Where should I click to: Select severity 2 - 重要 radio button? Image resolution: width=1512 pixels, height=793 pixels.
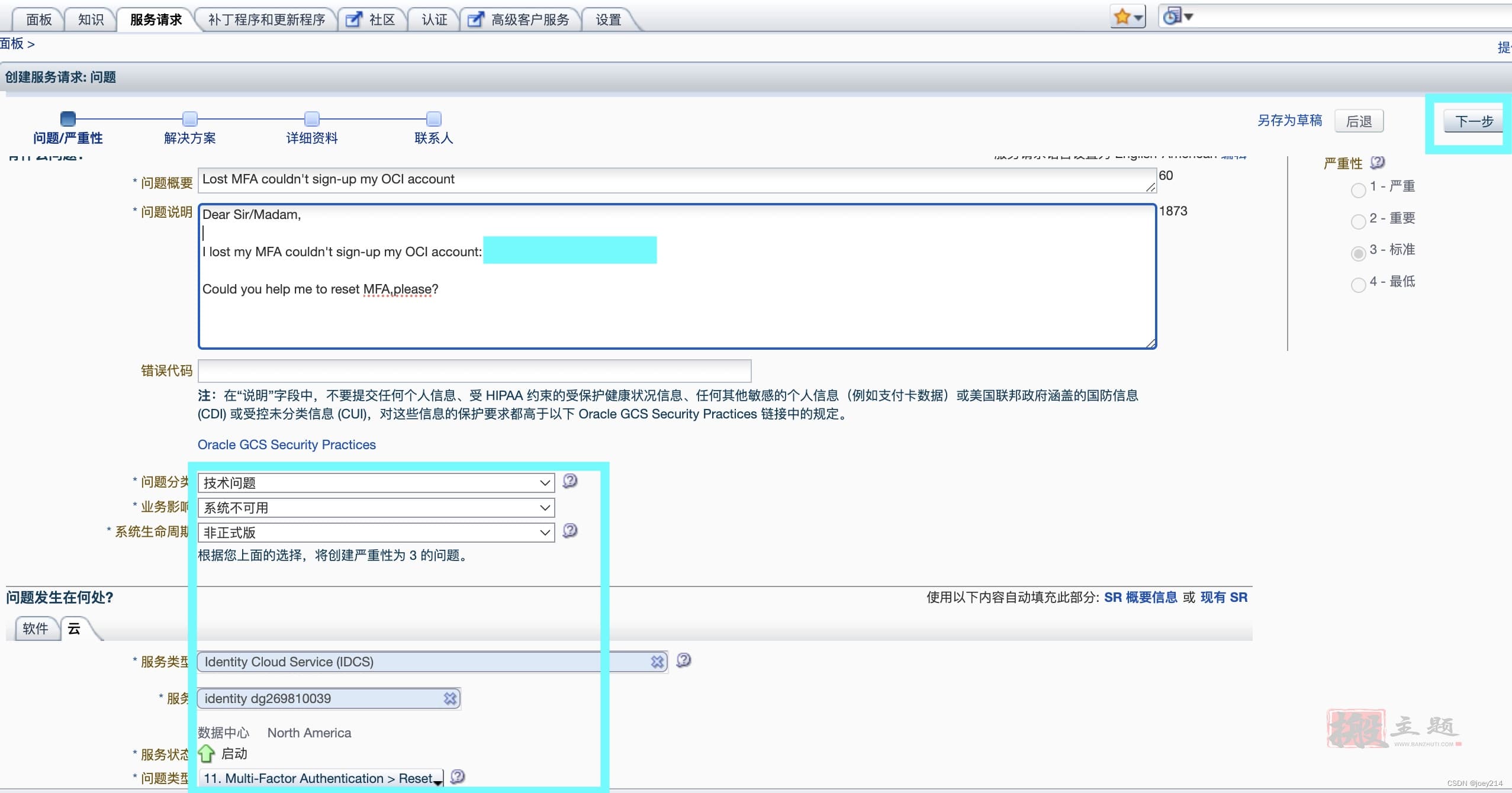tap(1359, 221)
